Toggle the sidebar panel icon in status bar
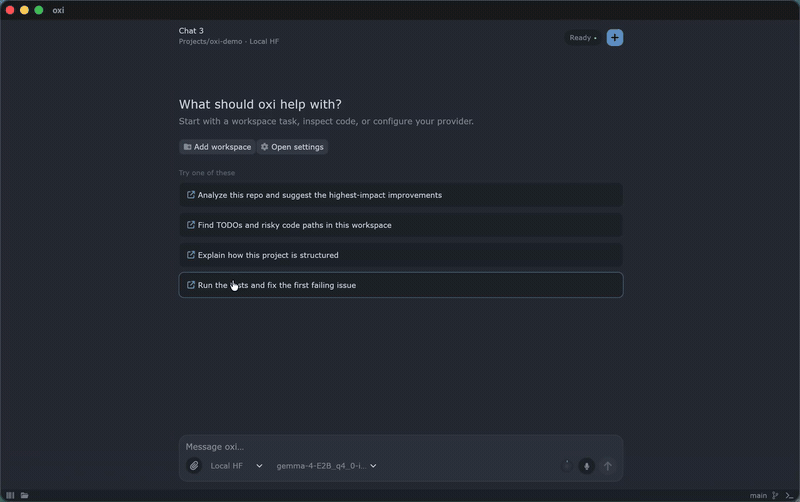 tap(10, 495)
